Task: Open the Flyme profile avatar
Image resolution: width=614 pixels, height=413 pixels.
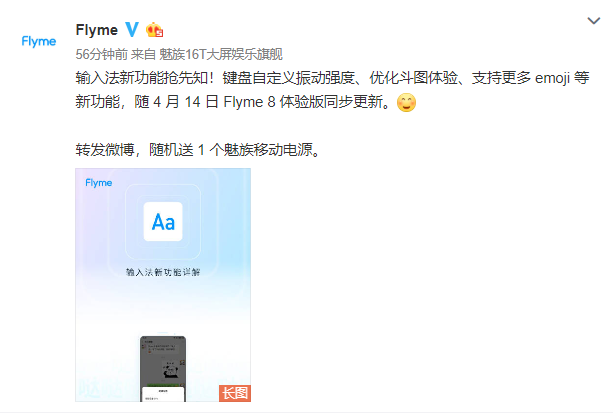Action: [39, 41]
